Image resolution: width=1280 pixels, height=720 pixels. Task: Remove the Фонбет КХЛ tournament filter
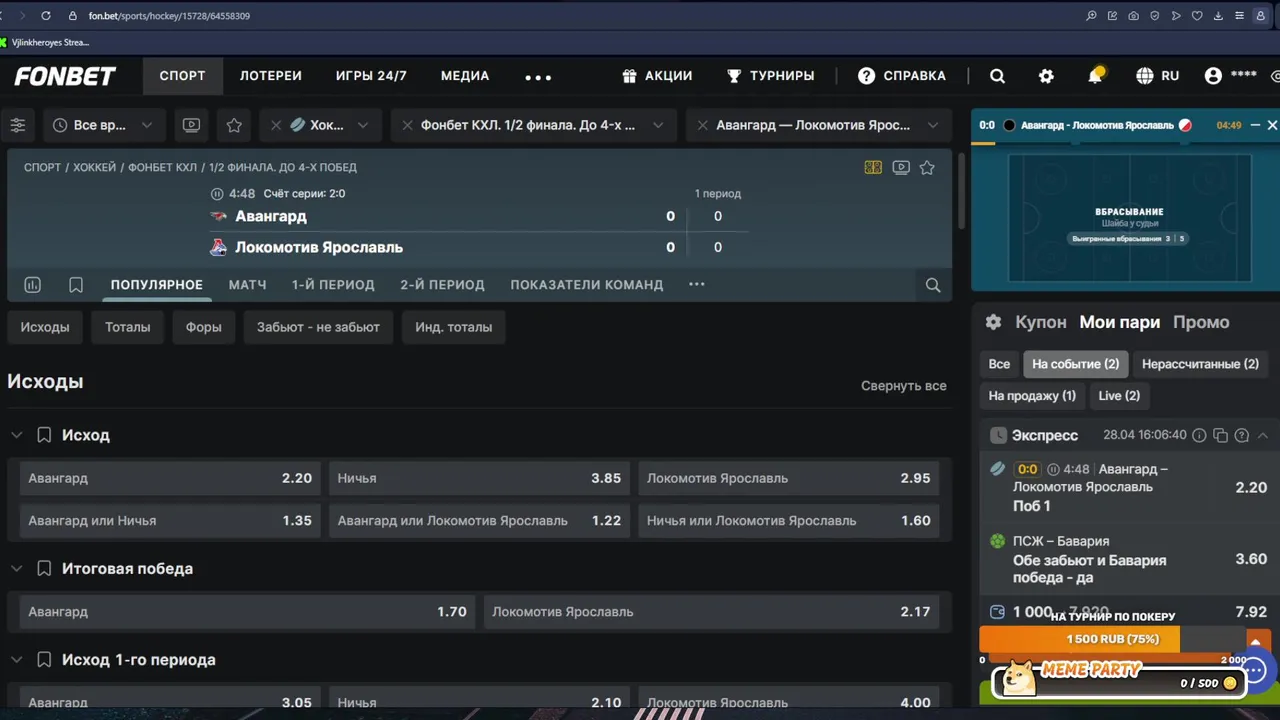(x=407, y=125)
